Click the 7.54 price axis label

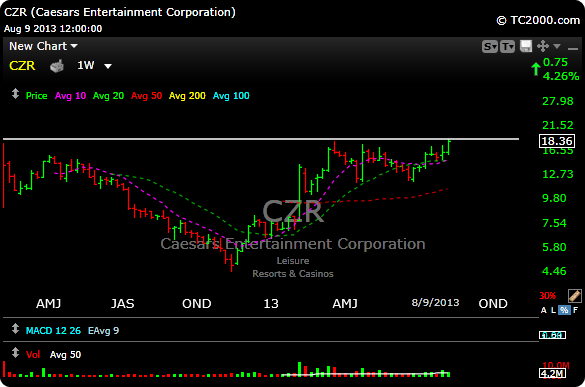point(554,223)
